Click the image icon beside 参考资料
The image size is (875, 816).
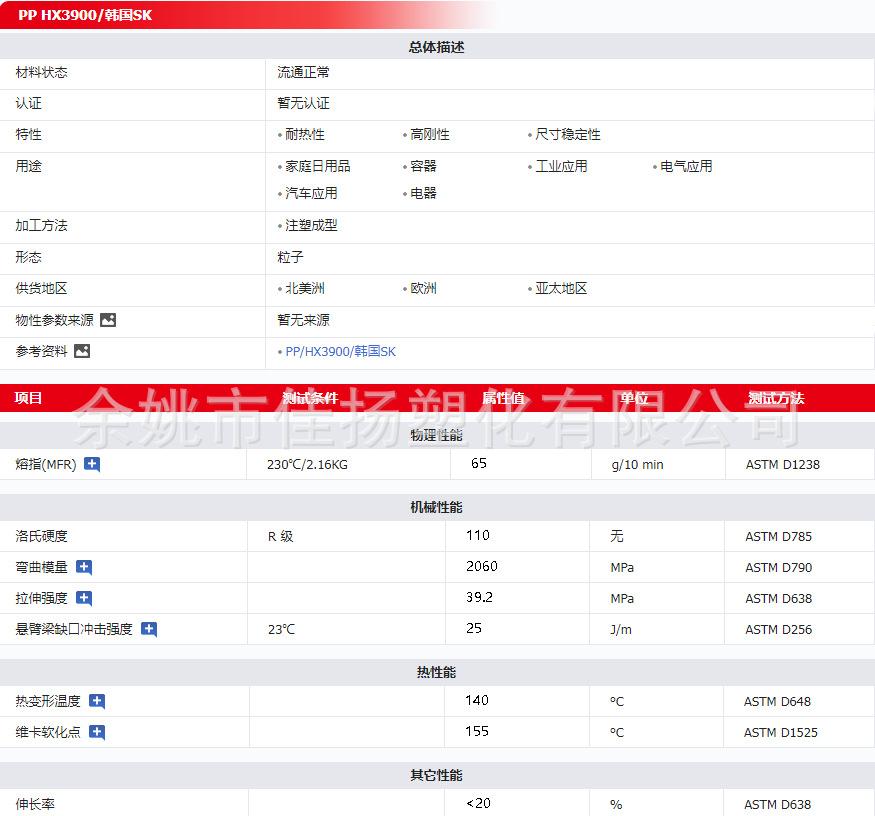tap(82, 351)
